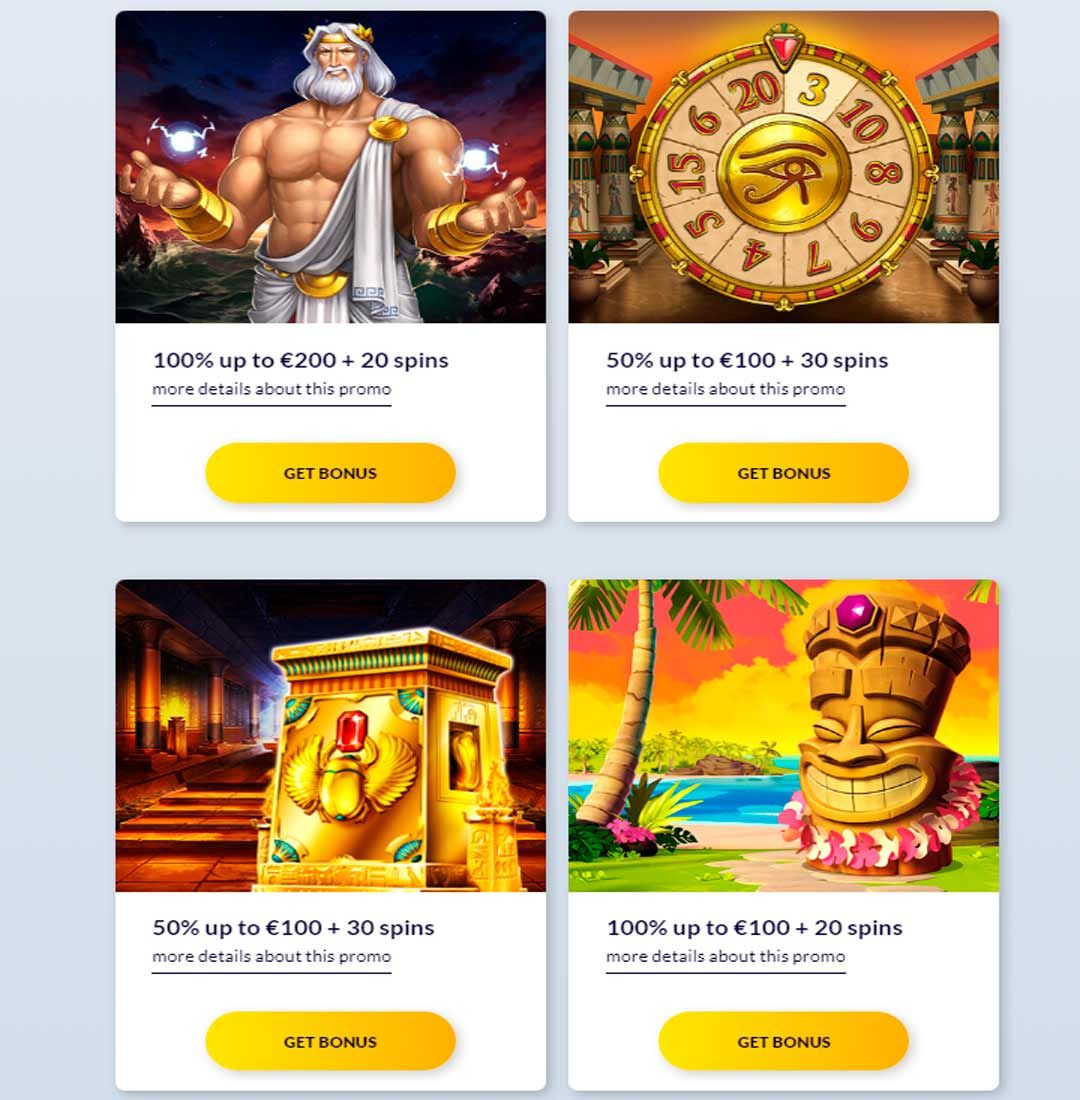
Task: Open the tropical tiki promo image
Action: pyautogui.click(x=783, y=735)
